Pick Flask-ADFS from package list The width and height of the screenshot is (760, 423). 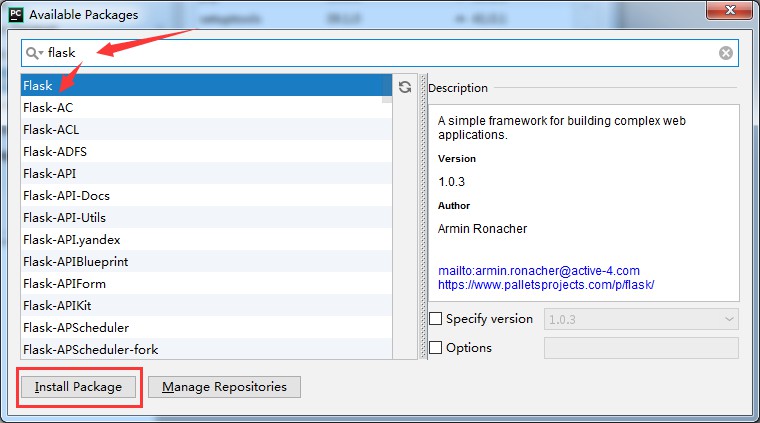point(54,151)
